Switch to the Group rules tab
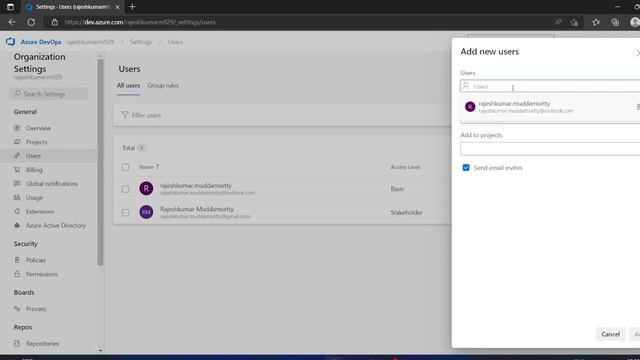The width and height of the screenshot is (640, 360). (x=163, y=85)
